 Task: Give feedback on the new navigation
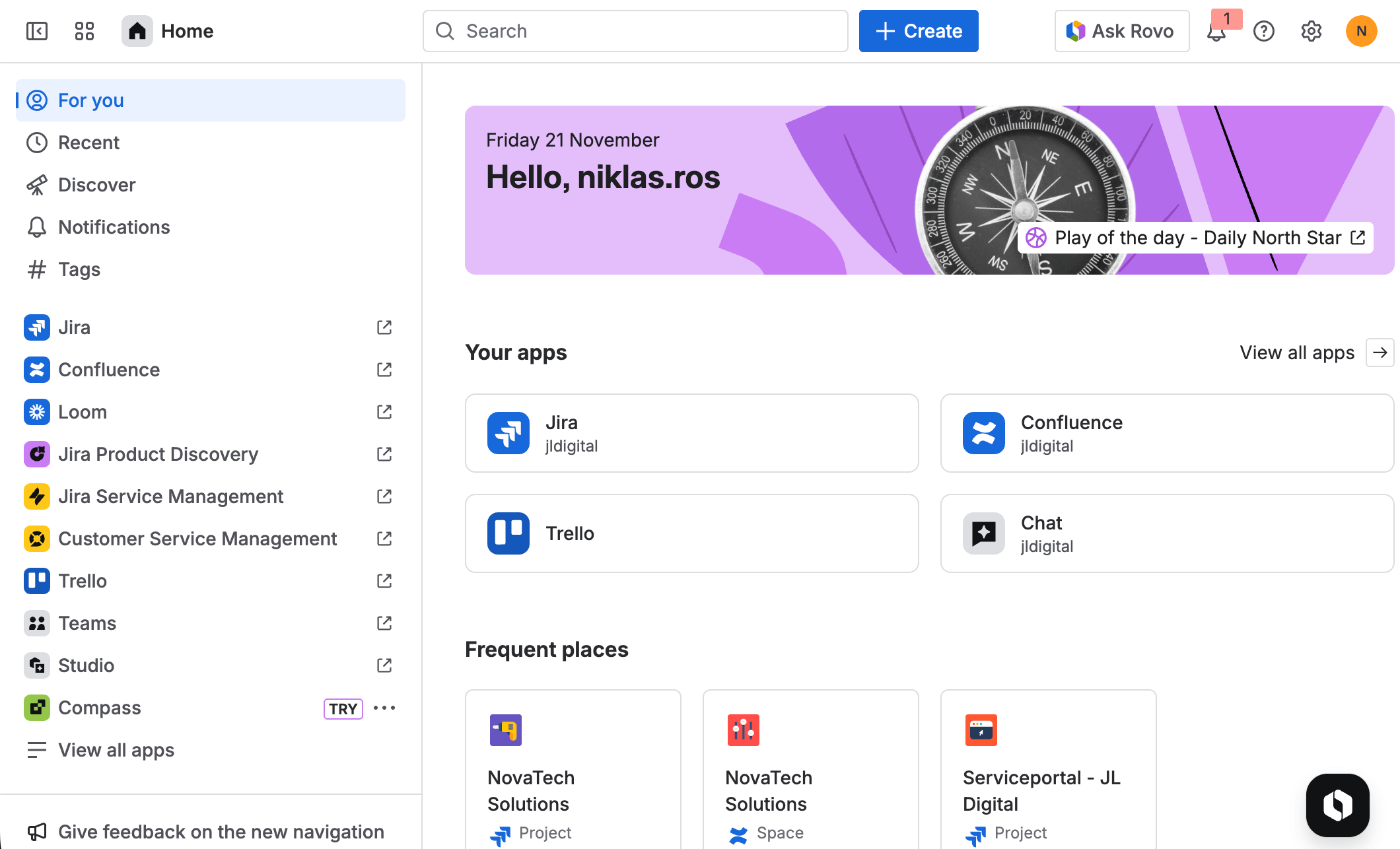(211, 832)
